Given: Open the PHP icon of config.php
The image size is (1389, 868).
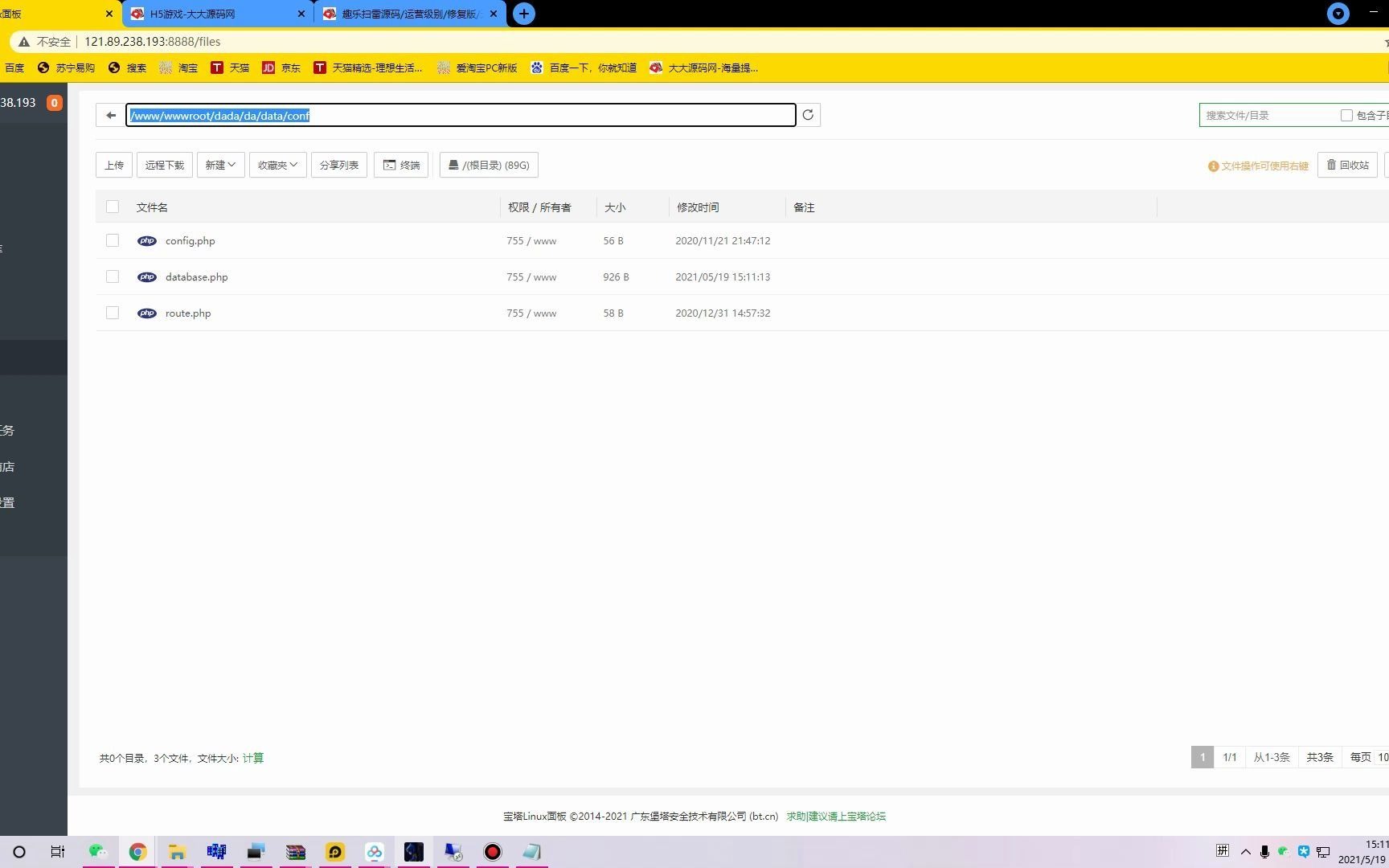Looking at the screenshot, I should coord(147,240).
